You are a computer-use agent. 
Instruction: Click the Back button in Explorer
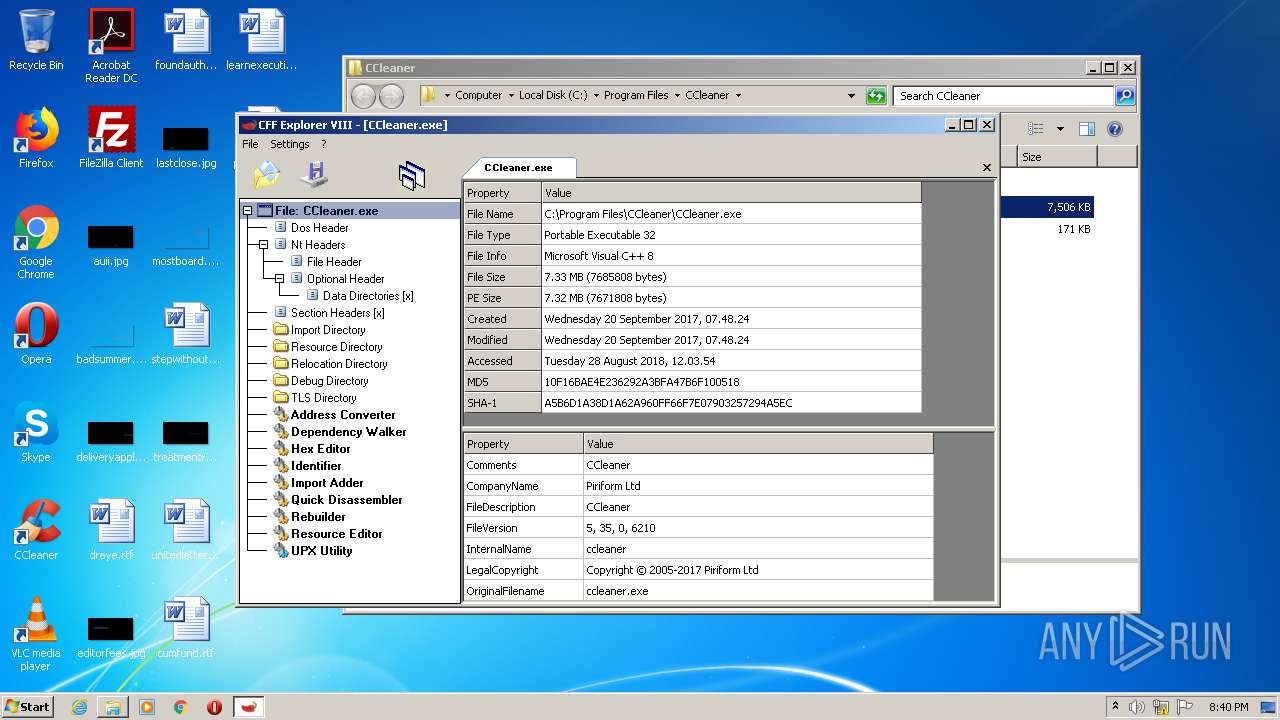pos(363,96)
